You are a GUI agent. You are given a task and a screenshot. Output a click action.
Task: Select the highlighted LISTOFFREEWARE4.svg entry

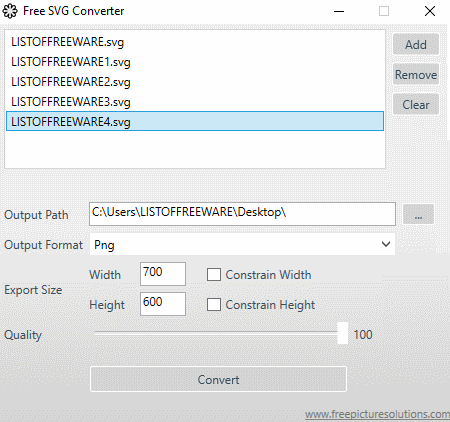pyautogui.click(x=195, y=121)
